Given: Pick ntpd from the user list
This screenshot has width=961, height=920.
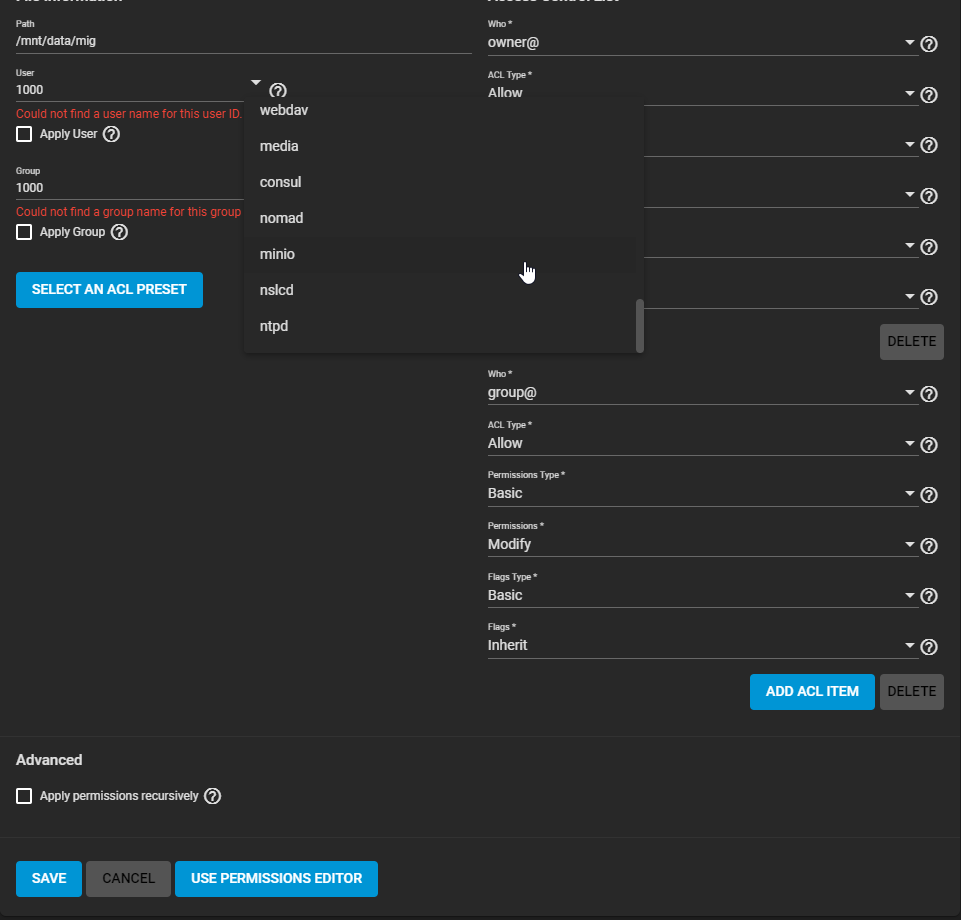Looking at the screenshot, I should pos(439,326).
